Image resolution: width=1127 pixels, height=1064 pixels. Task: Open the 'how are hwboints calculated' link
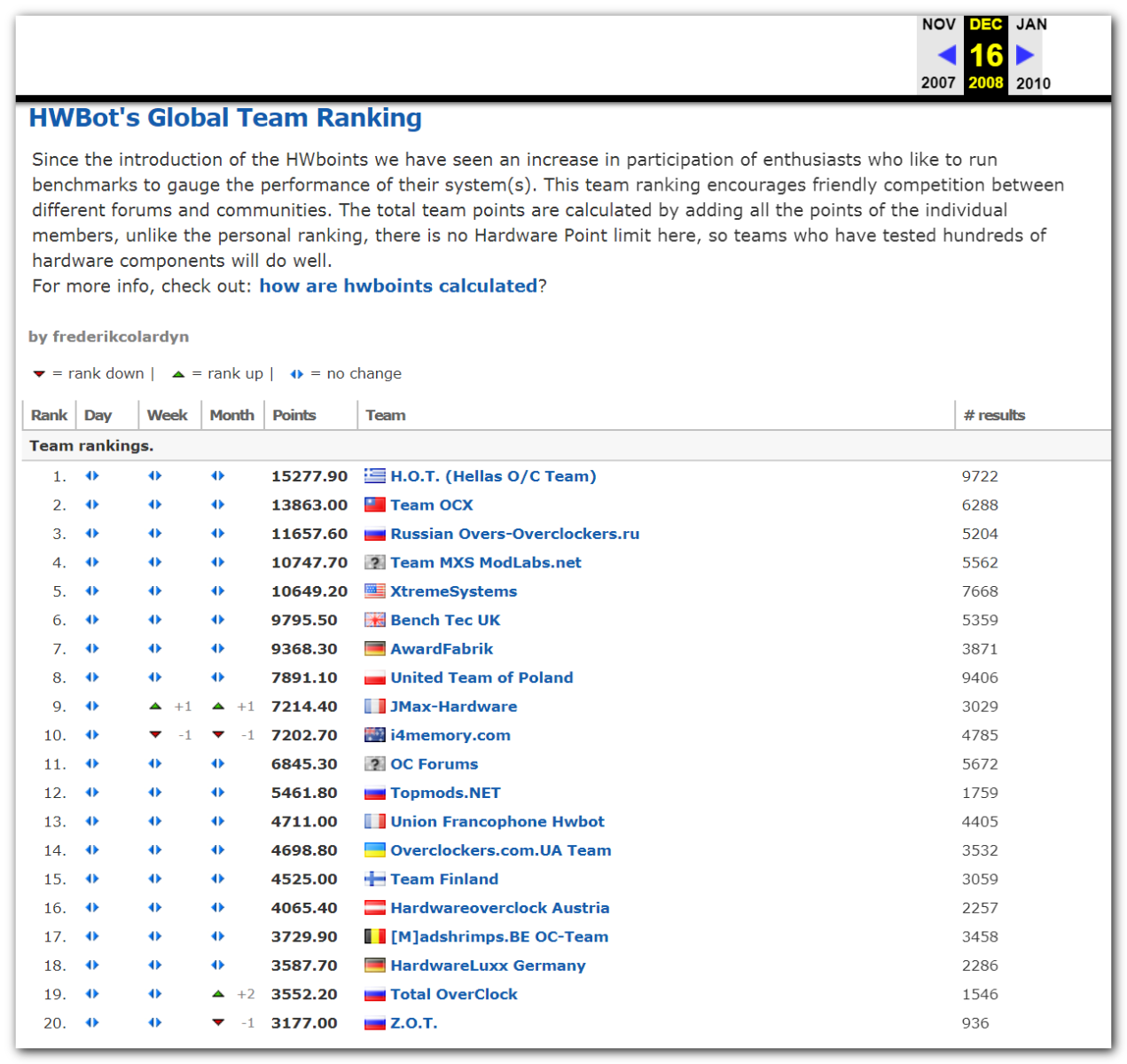(398, 286)
